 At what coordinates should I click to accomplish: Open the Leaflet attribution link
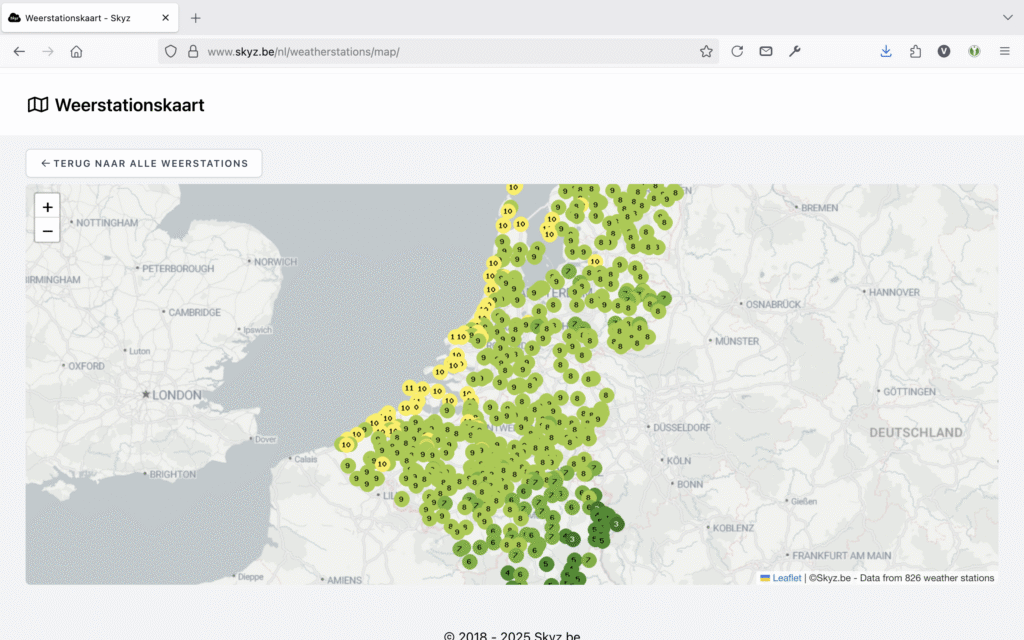pyautogui.click(x=786, y=578)
